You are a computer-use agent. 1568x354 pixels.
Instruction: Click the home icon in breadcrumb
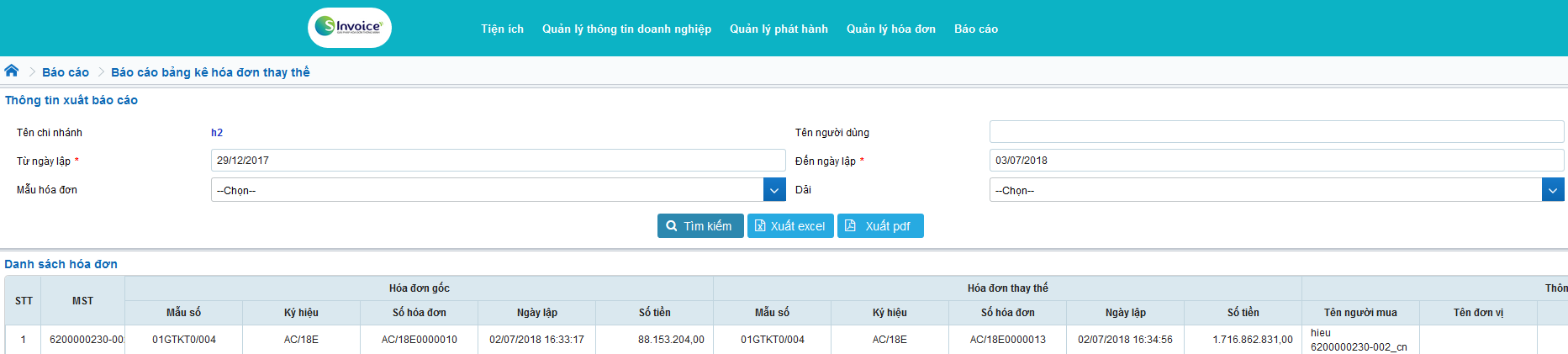pyautogui.click(x=12, y=71)
